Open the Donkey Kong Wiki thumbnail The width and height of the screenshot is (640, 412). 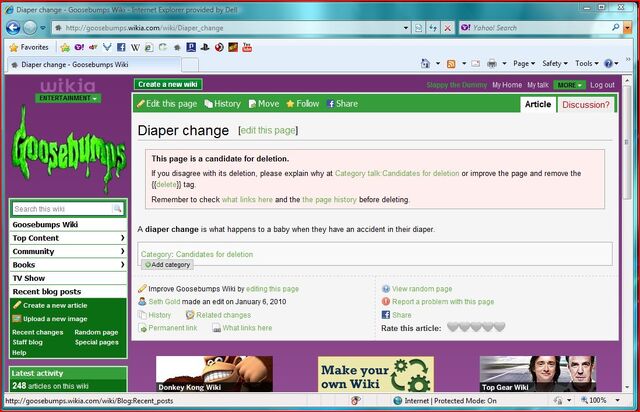pyautogui.click(x=214, y=374)
